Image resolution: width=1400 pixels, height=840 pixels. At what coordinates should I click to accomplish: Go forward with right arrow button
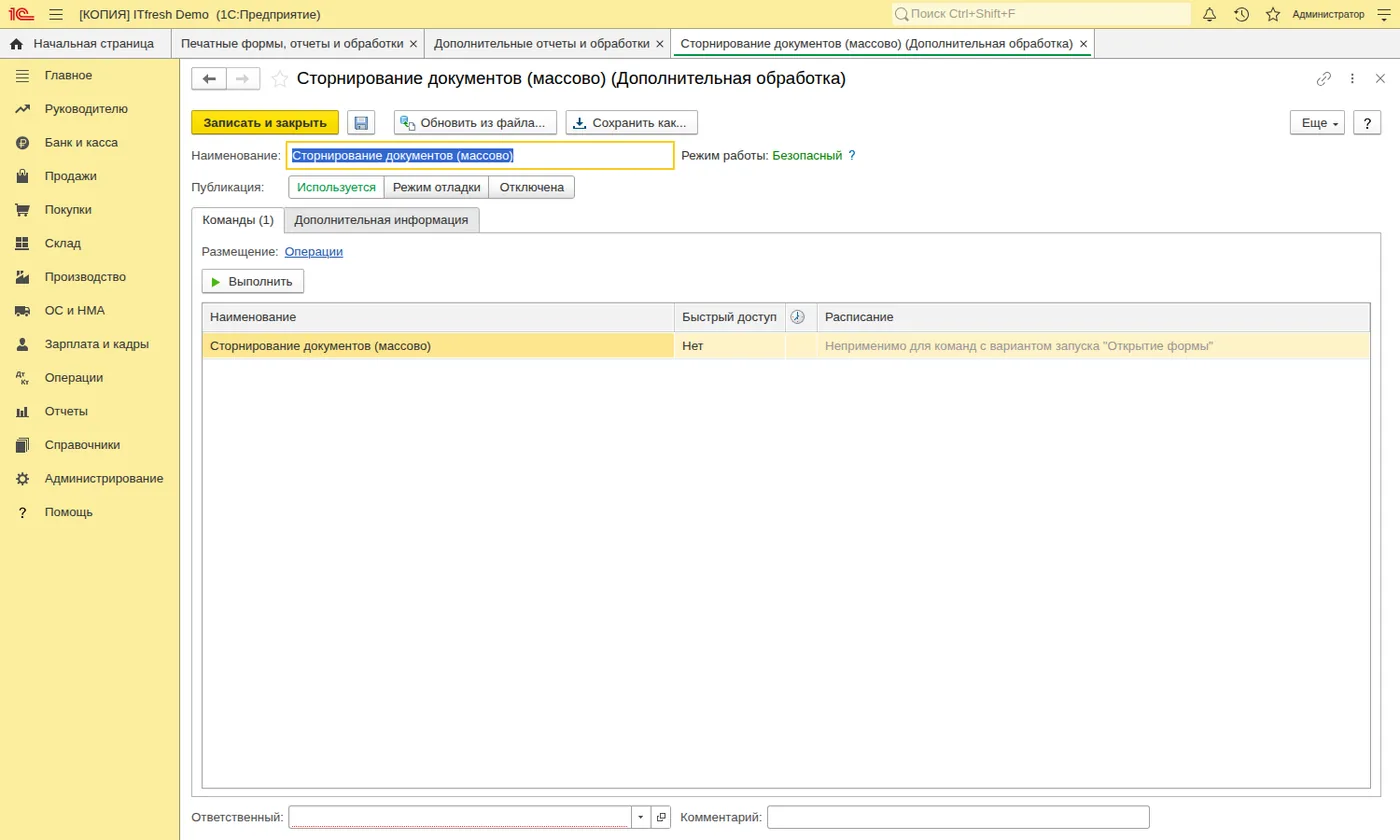click(243, 79)
